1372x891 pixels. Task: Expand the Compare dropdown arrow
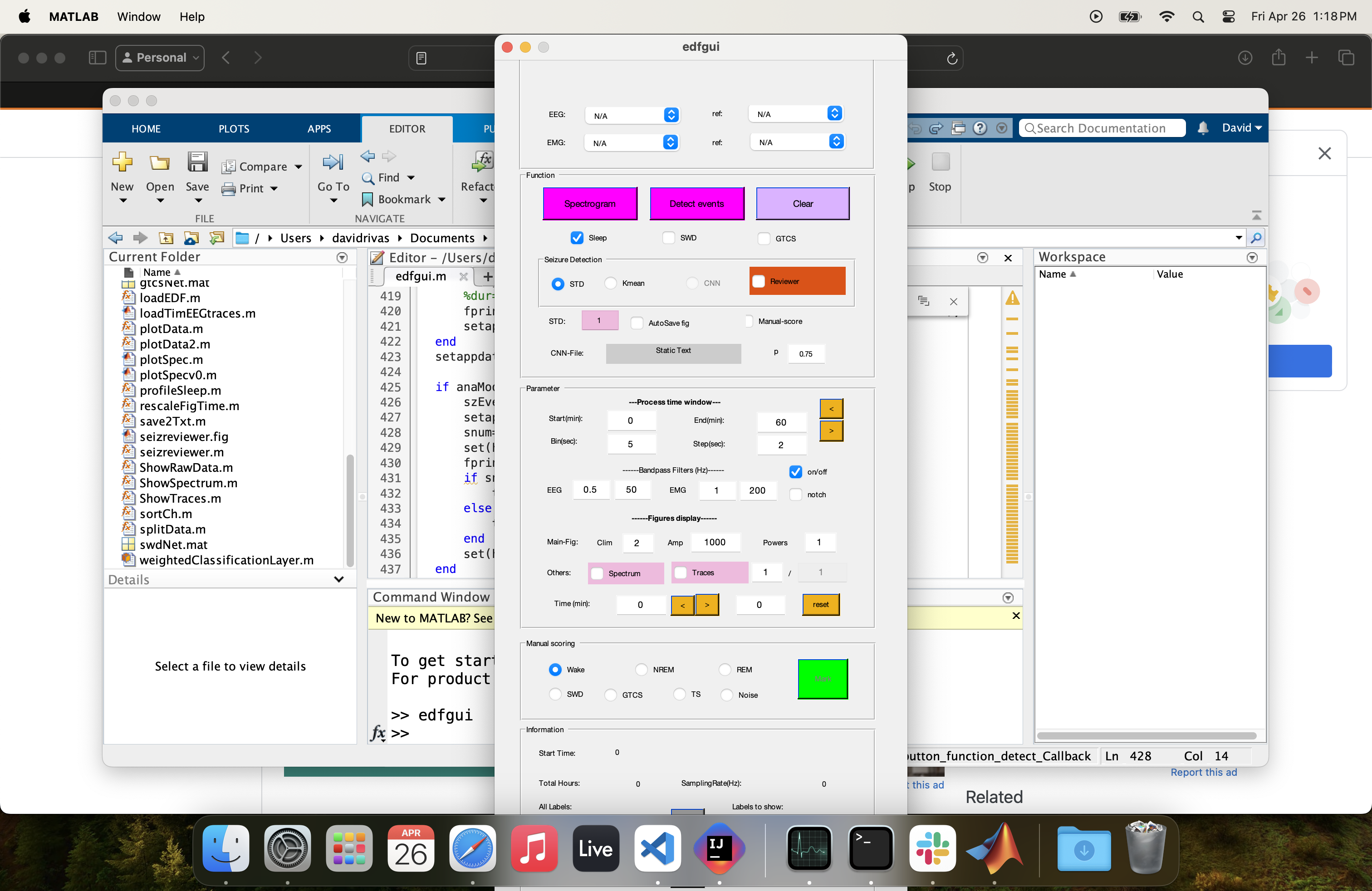tap(298, 167)
